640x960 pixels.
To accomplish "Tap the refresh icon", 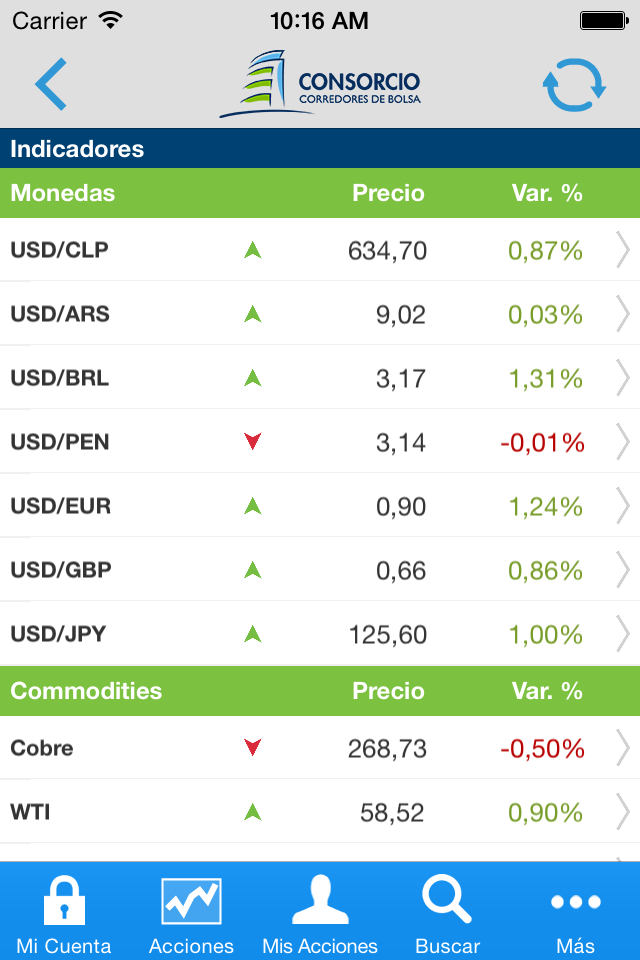I will point(574,85).
